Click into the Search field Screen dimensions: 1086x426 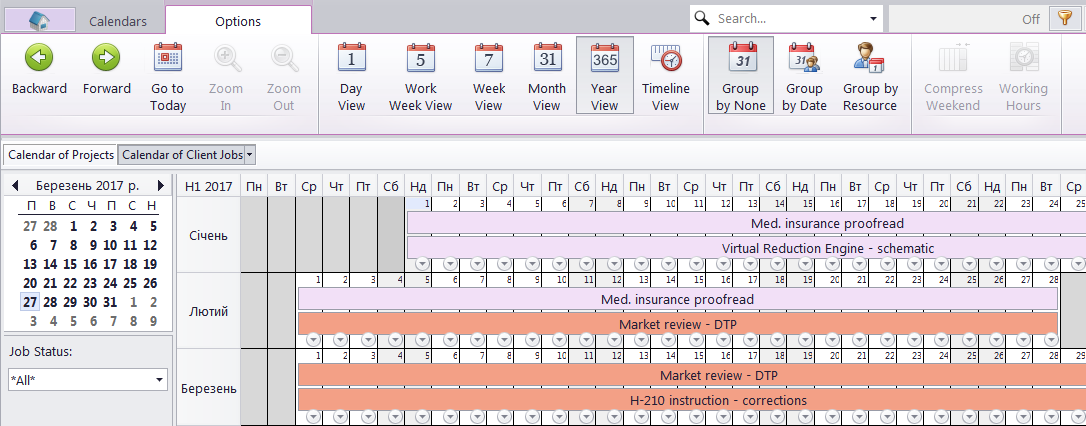[788, 19]
